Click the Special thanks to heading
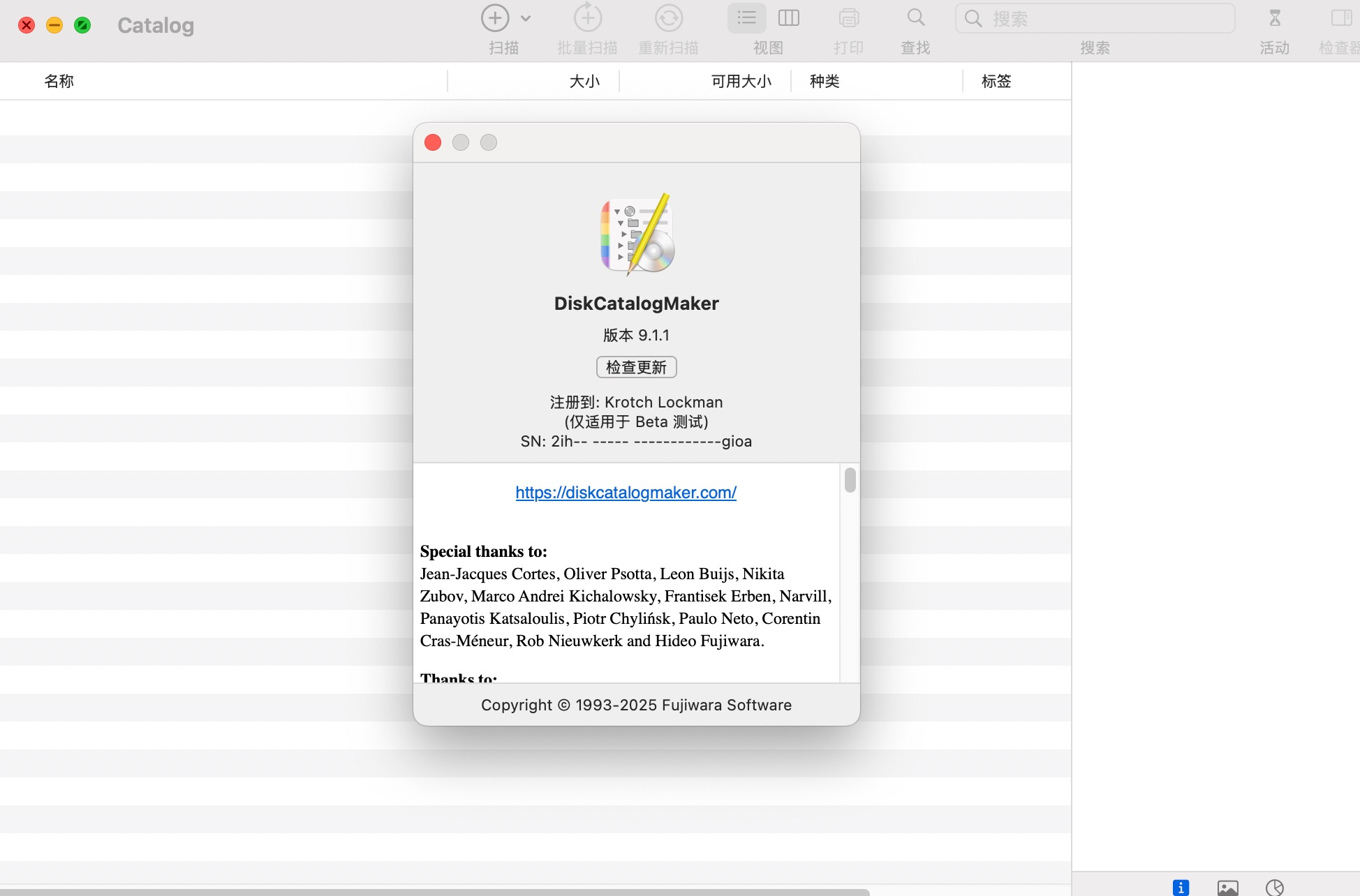 click(483, 551)
